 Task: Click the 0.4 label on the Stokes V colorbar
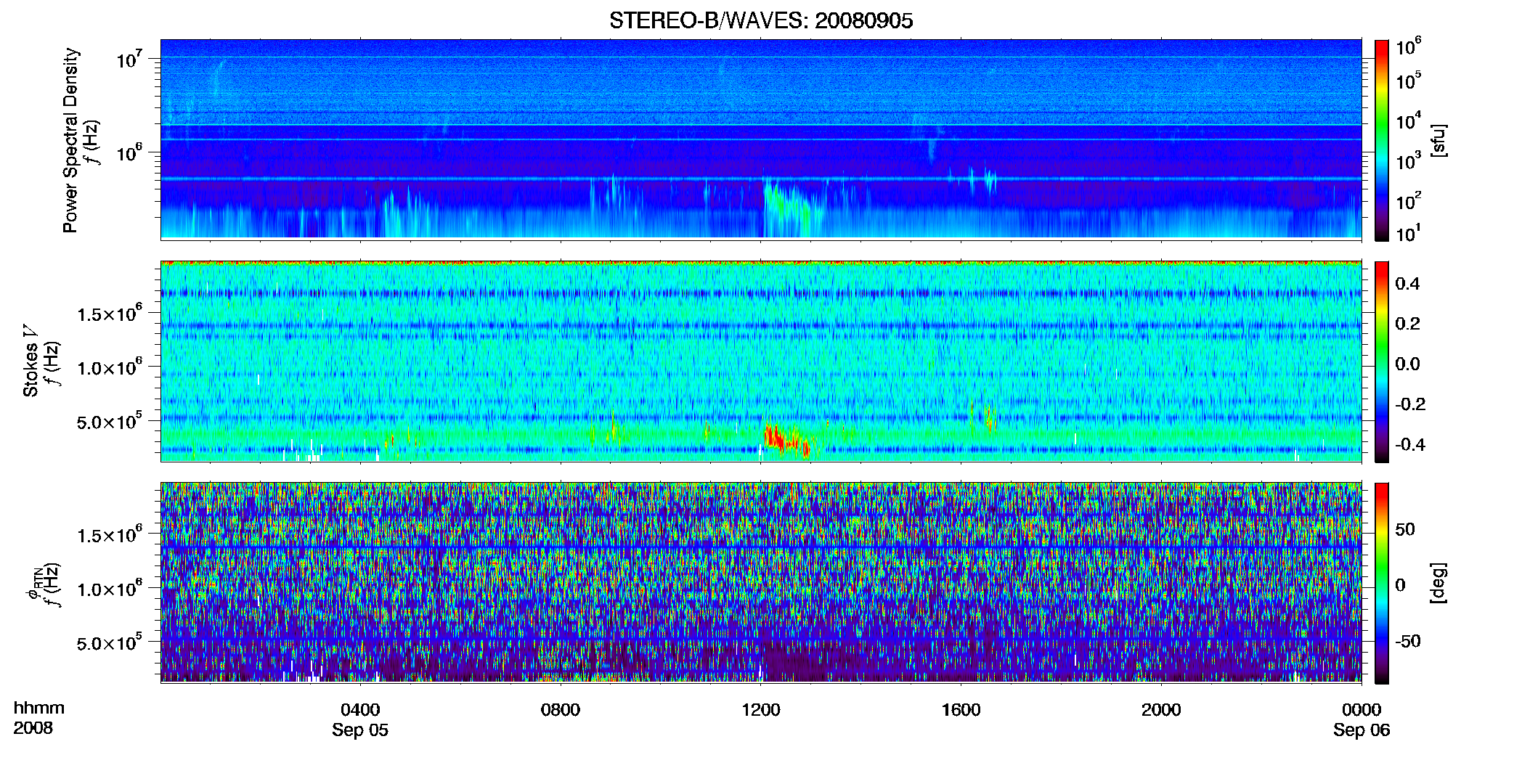pos(1407,284)
